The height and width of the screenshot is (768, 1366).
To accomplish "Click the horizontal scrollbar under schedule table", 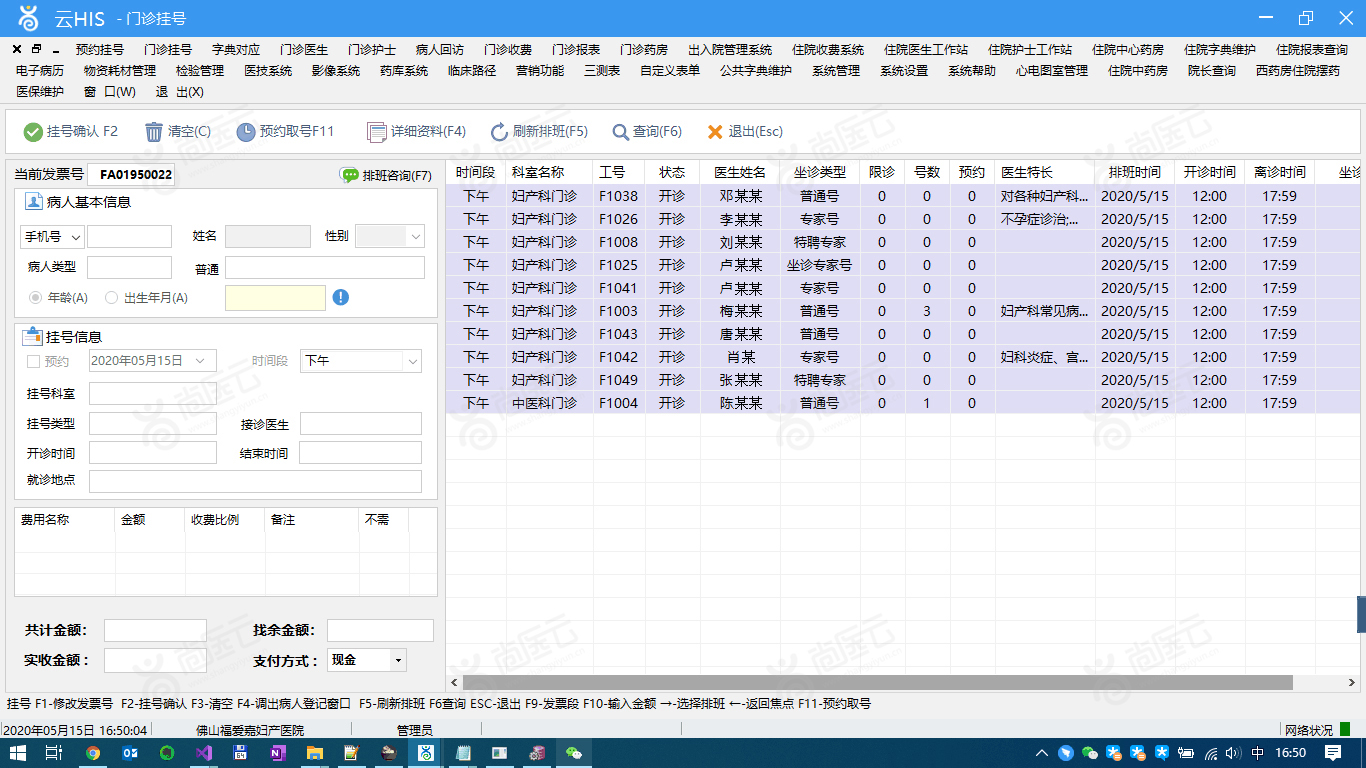I will coord(870,682).
